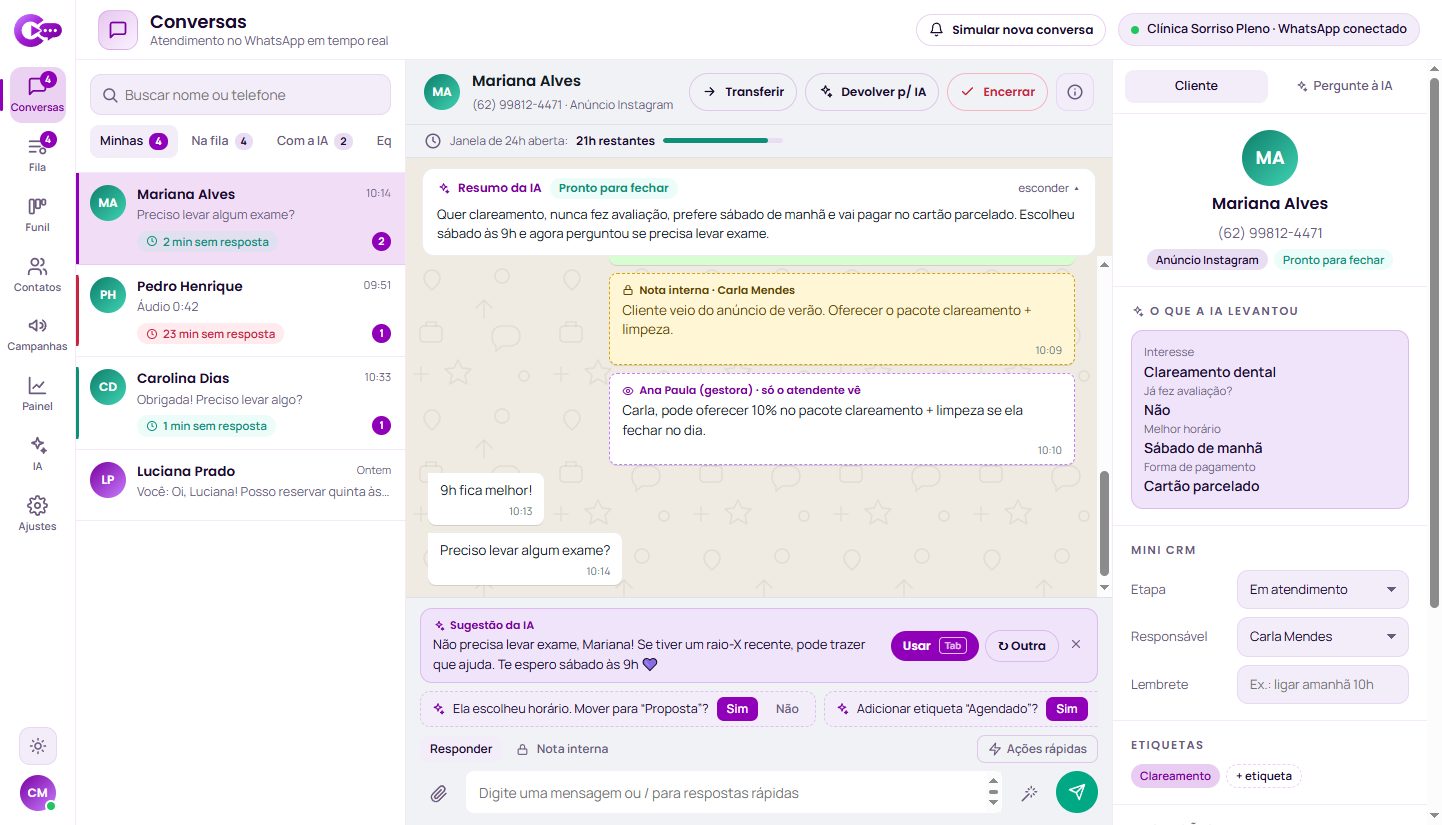Viewport: 1442px width, 825px height.
Task: Collapse the AI summary with esconder
Action: click(1049, 188)
